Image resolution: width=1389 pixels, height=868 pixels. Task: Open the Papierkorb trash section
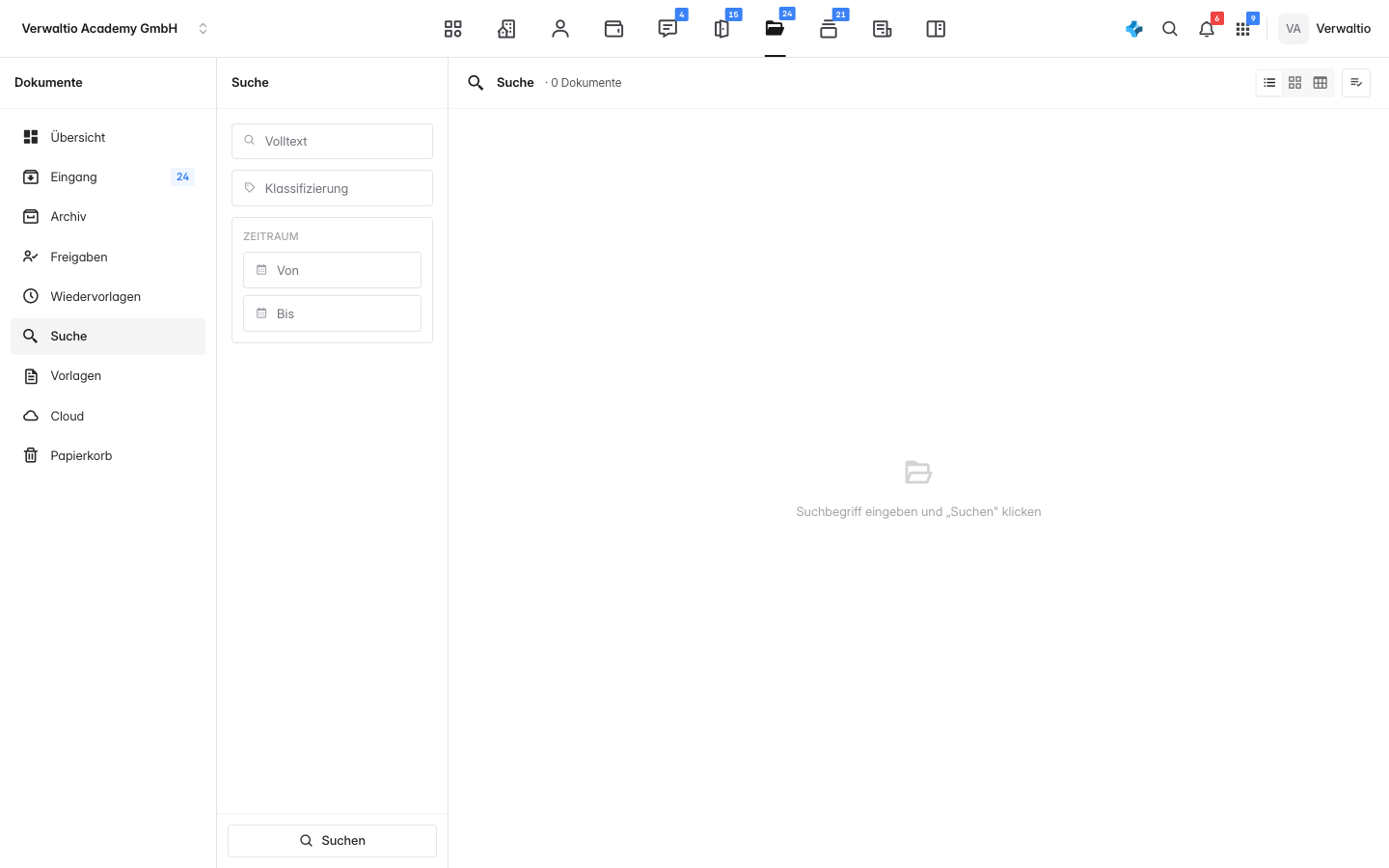(x=108, y=456)
